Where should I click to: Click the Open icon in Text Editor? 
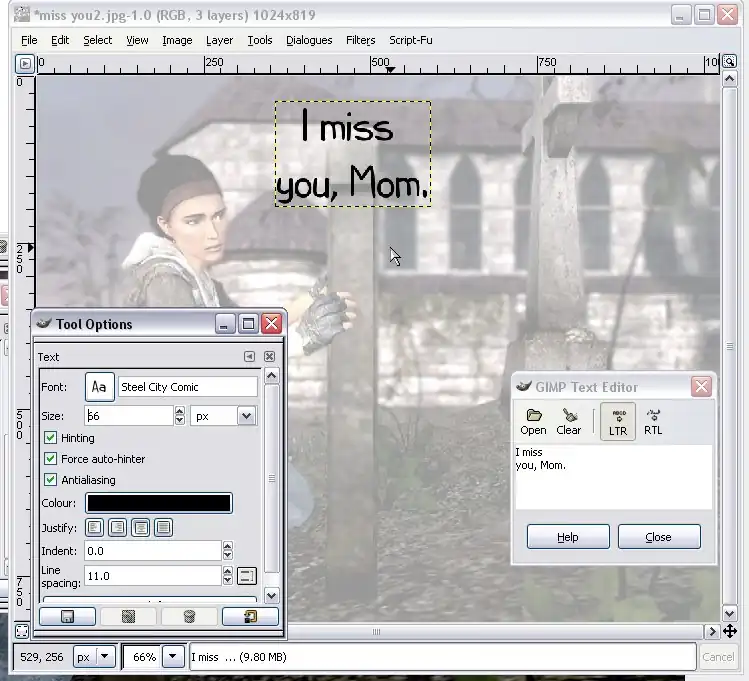tap(533, 421)
